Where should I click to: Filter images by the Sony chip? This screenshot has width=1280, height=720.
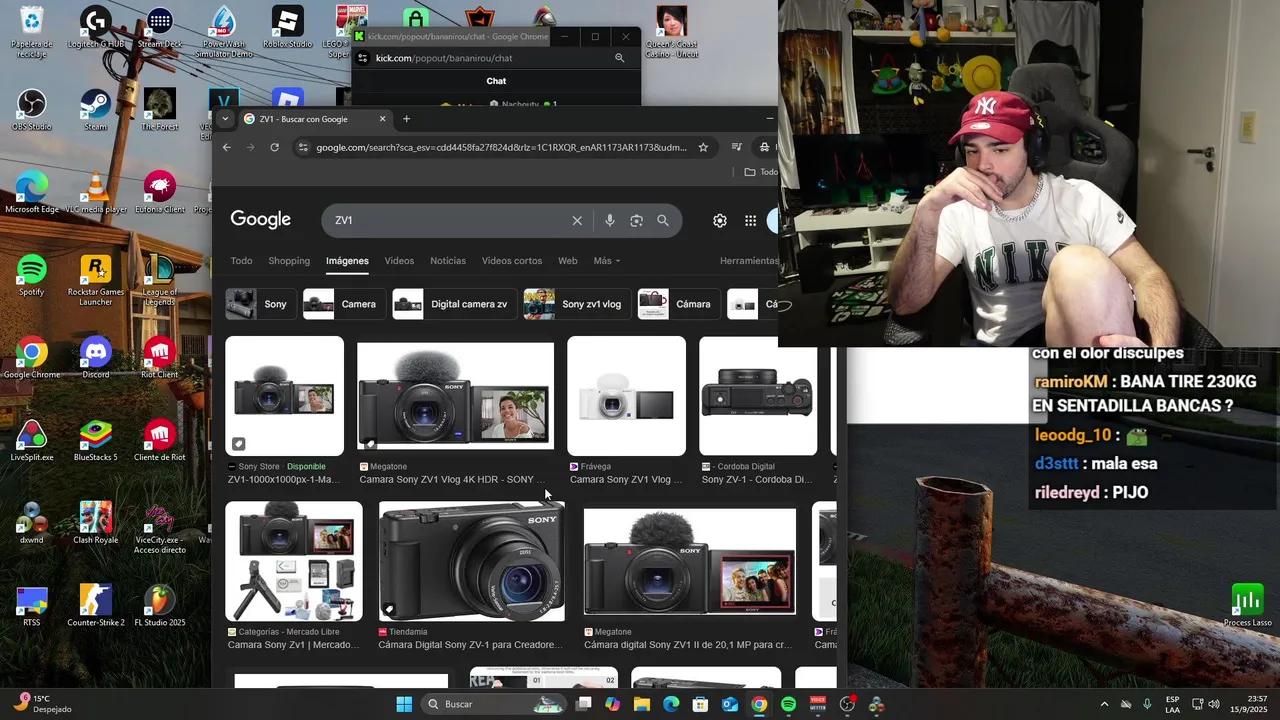click(261, 304)
